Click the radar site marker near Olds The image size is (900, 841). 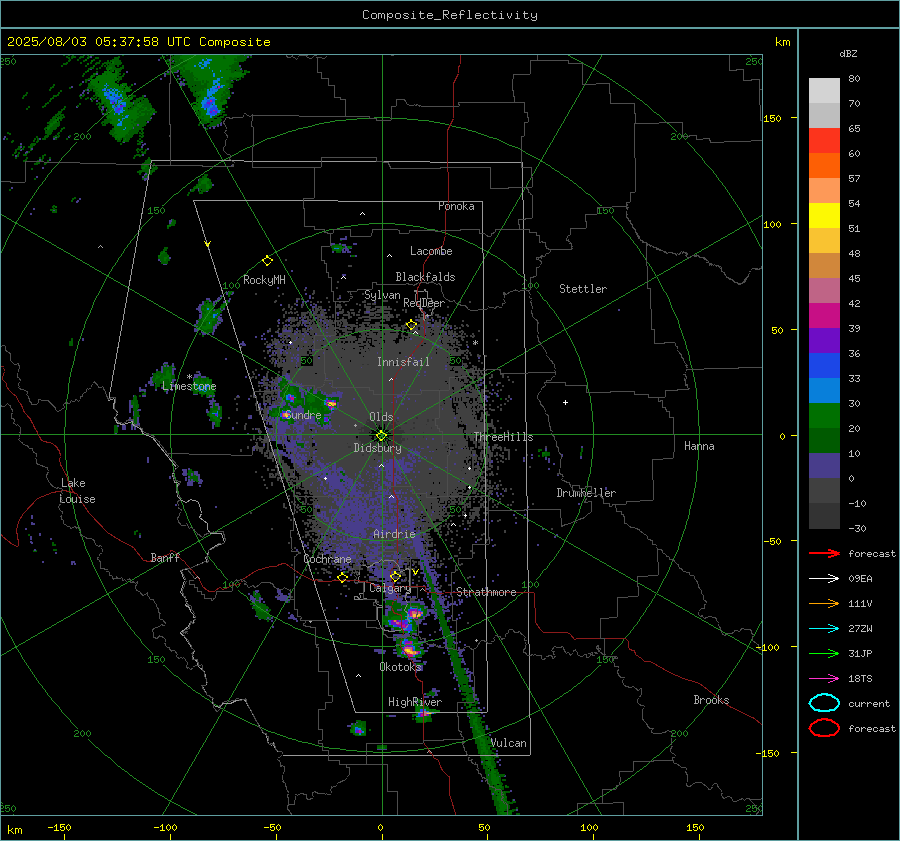(x=381, y=435)
